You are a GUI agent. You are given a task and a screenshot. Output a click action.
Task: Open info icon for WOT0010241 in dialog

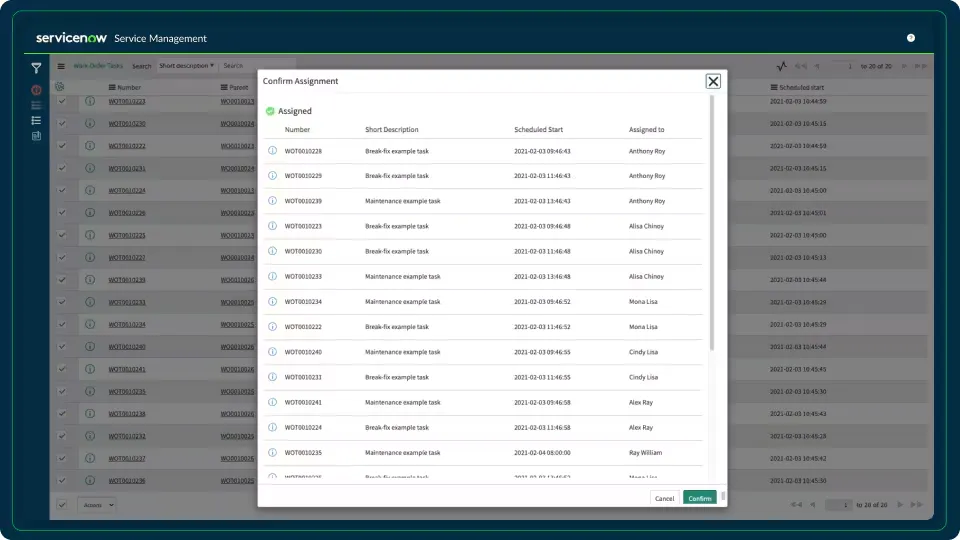coord(272,402)
